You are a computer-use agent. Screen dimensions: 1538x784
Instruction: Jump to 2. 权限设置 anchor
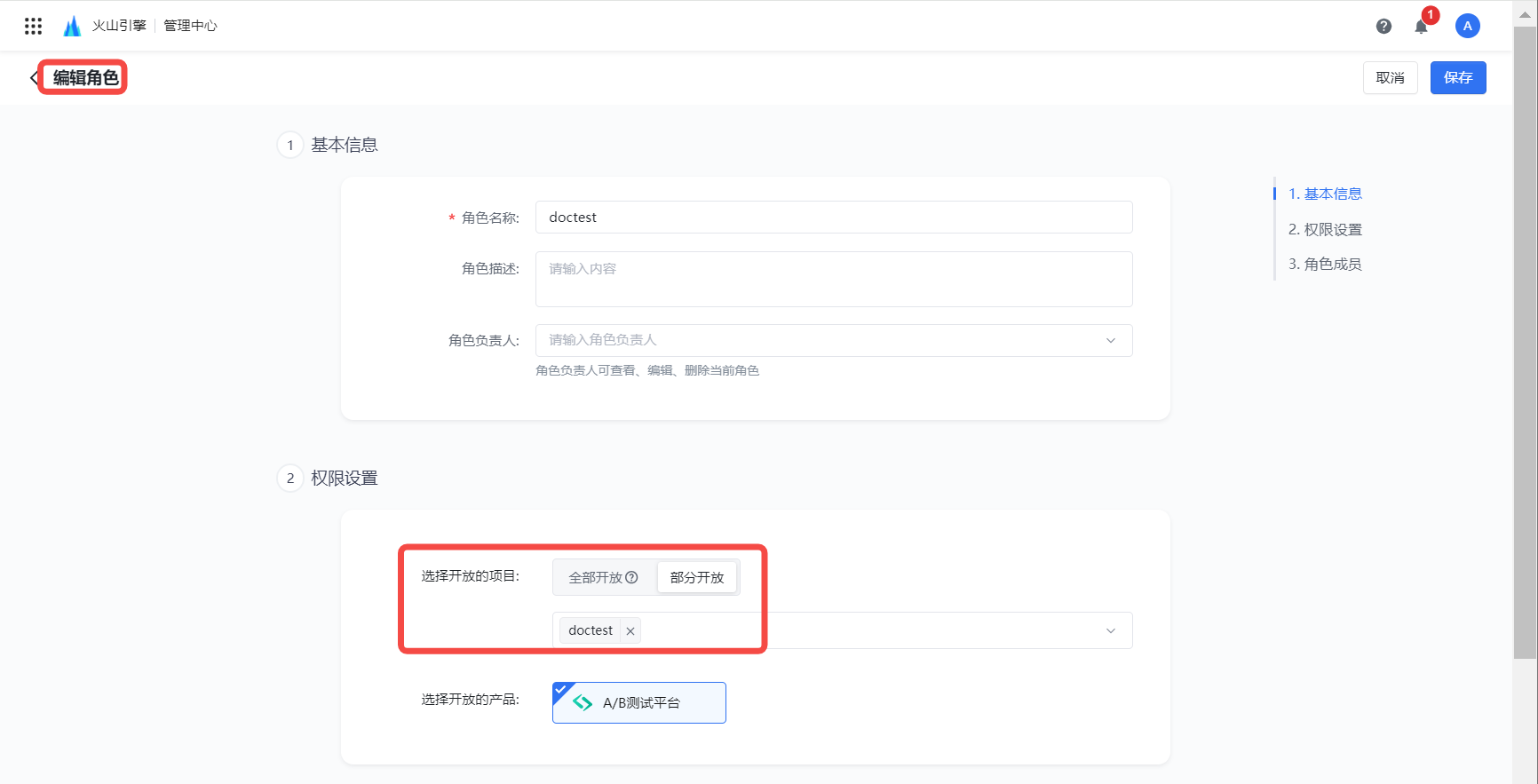[1325, 229]
